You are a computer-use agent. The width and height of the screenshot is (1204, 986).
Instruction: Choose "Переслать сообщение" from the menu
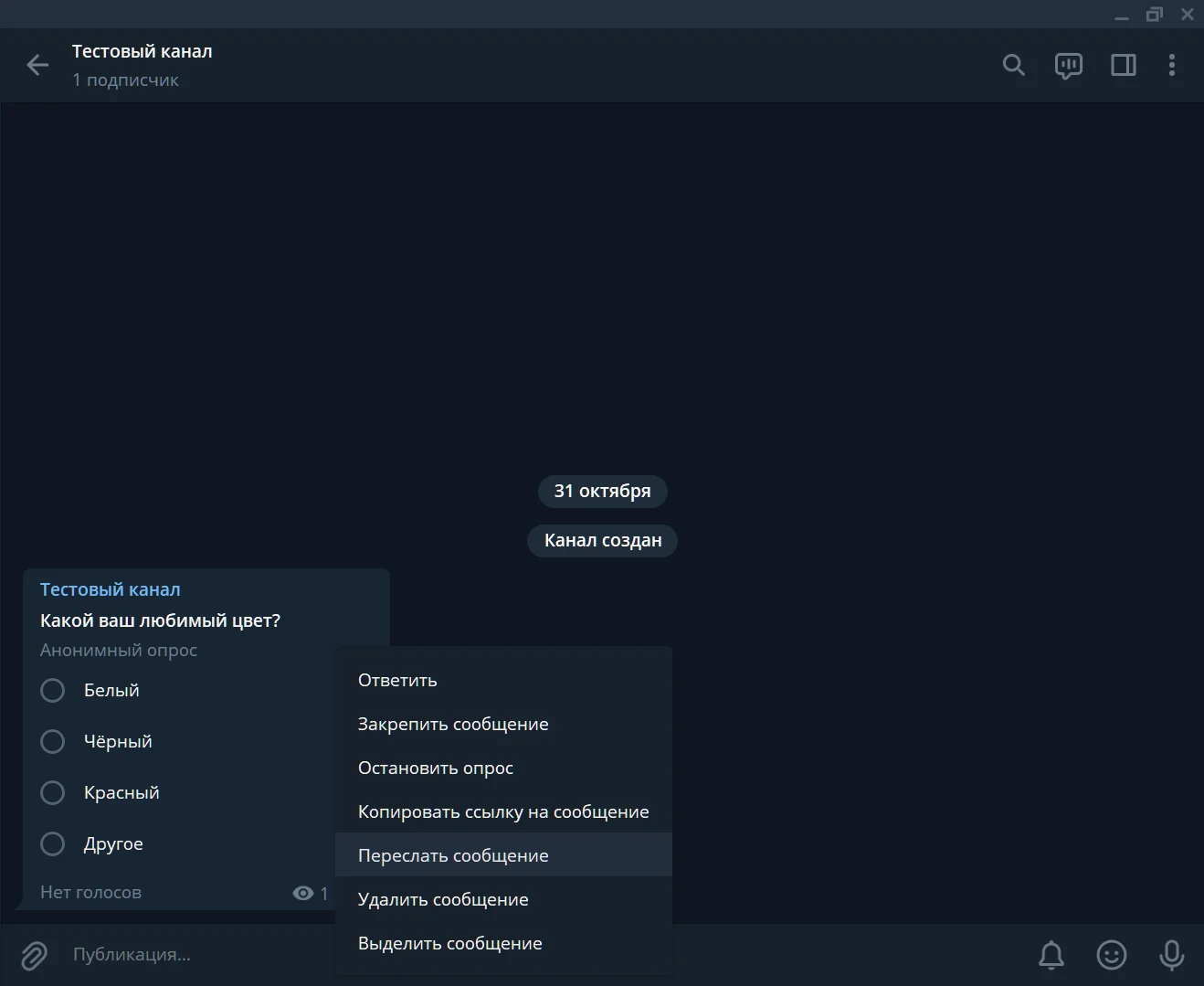453,855
